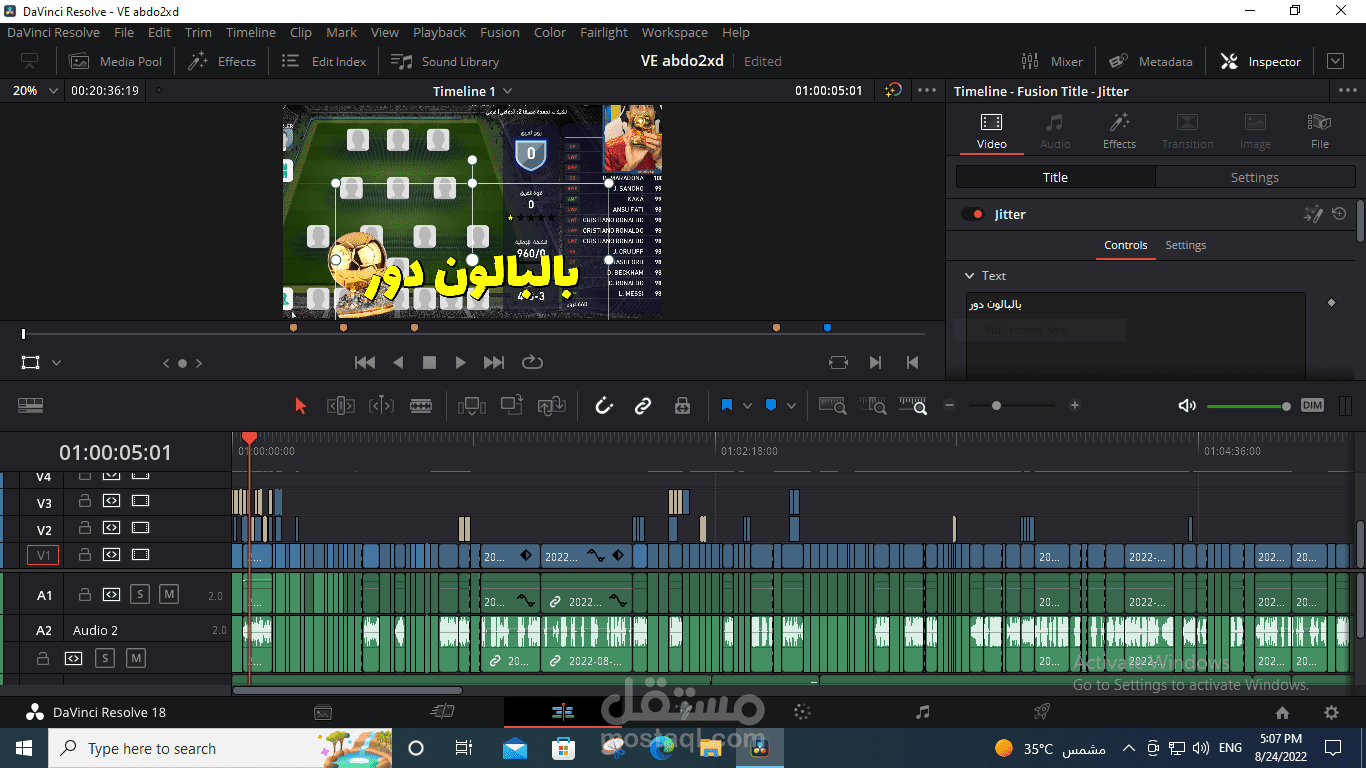Click the Replace Clip icon

tap(552, 405)
